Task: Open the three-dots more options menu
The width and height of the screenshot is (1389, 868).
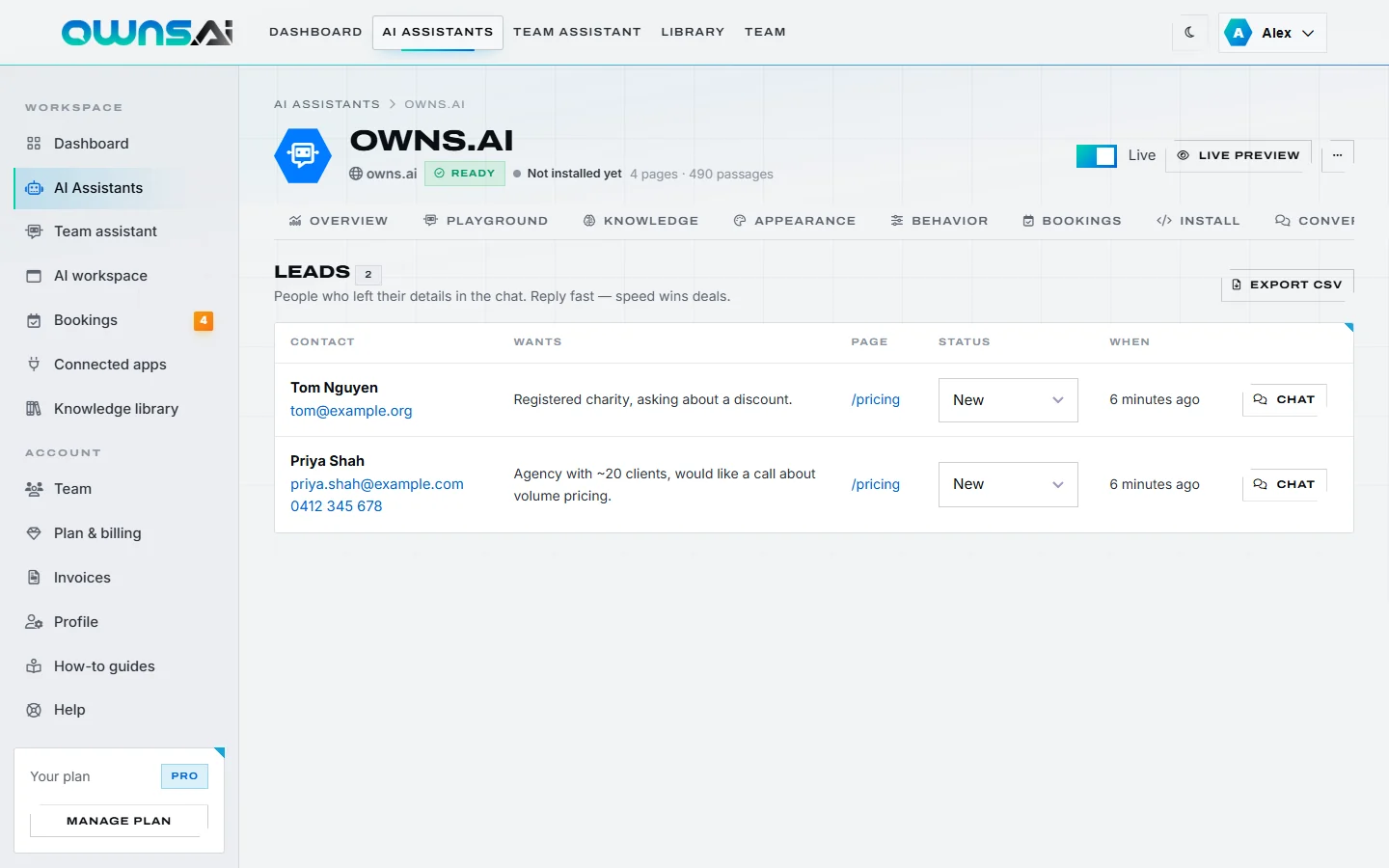Action: click(x=1337, y=155)
